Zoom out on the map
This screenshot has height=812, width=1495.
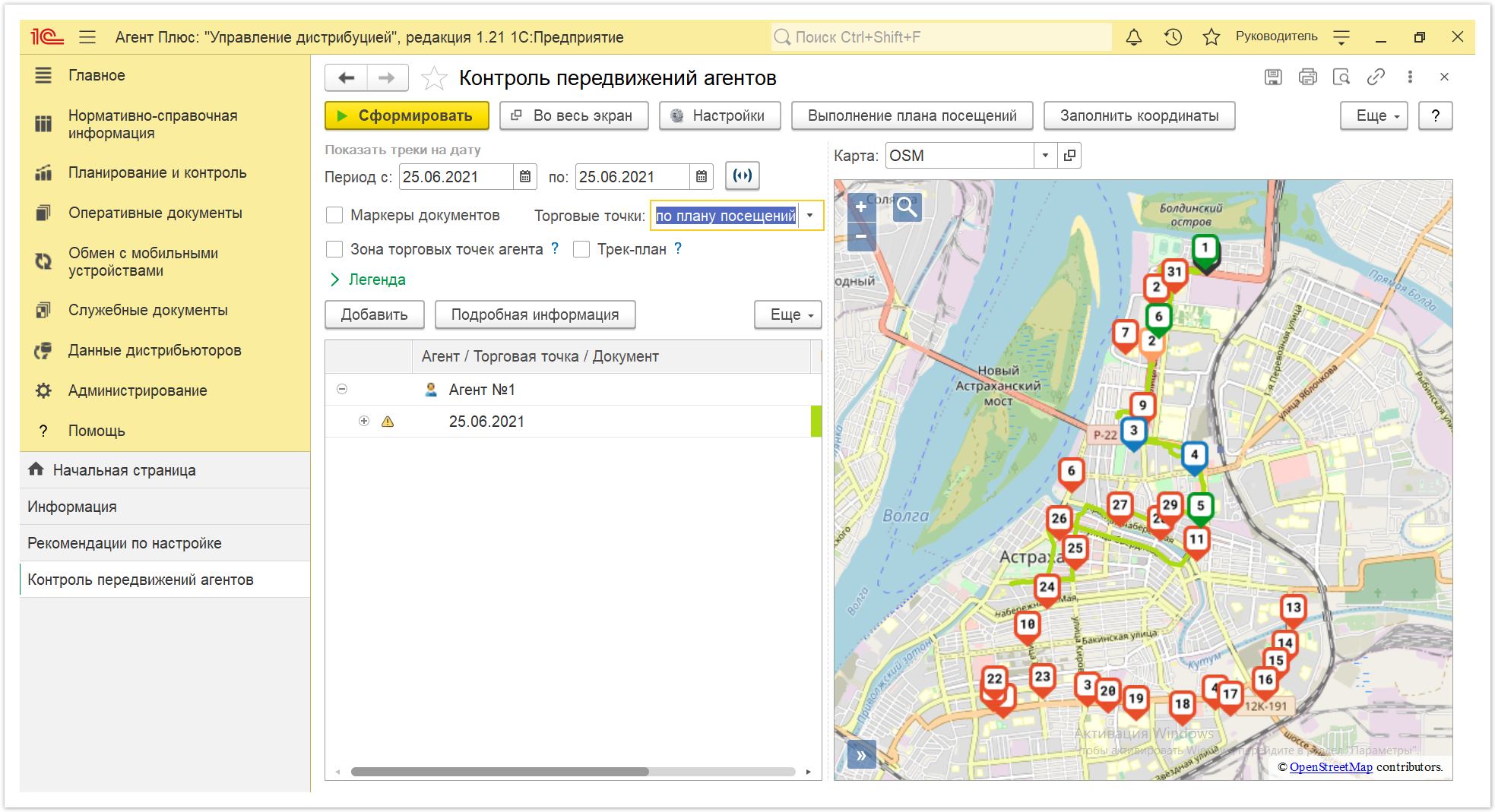[861, 236]
